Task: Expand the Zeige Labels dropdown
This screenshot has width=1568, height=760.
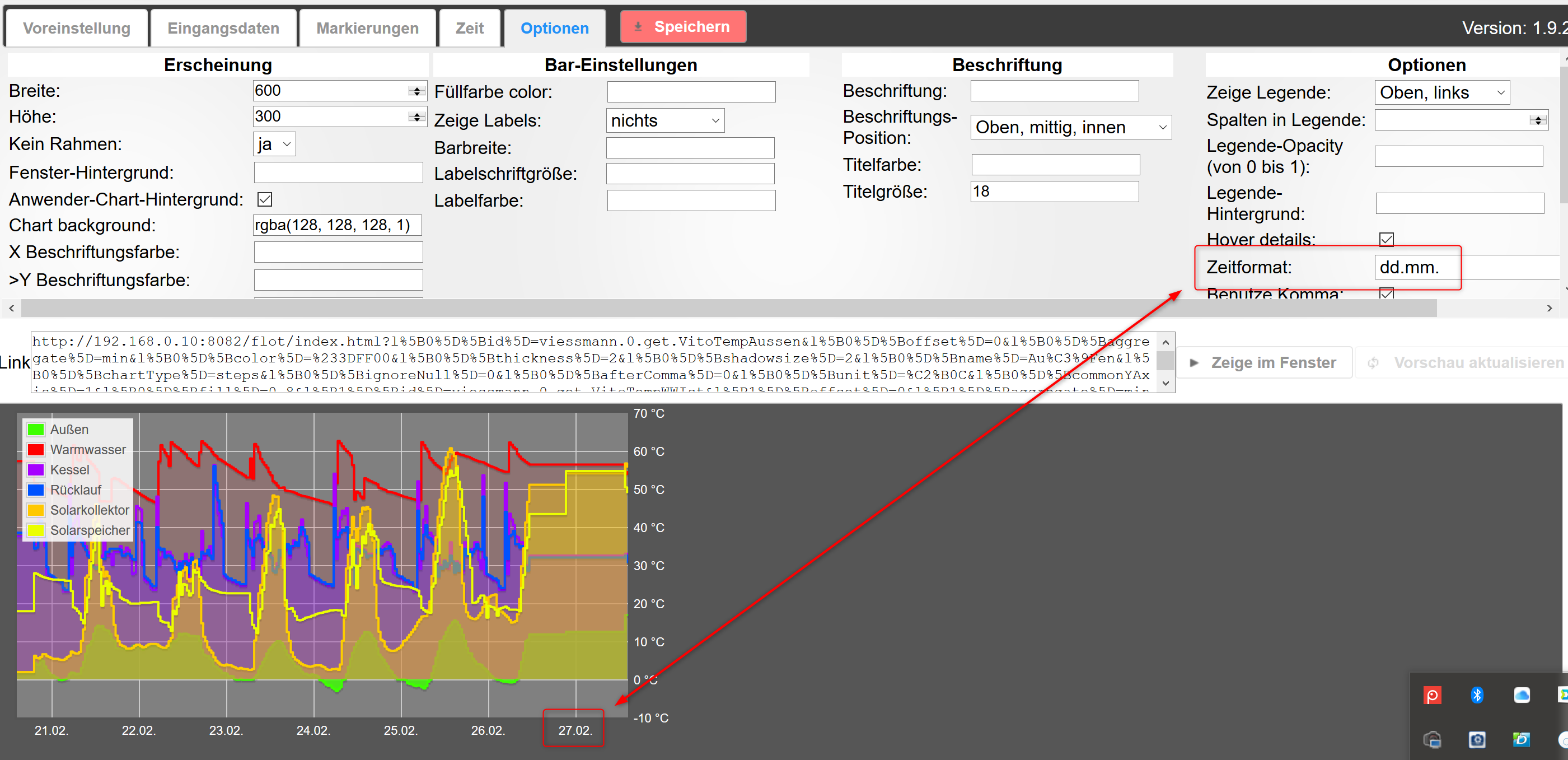Action: coord(664,120)
